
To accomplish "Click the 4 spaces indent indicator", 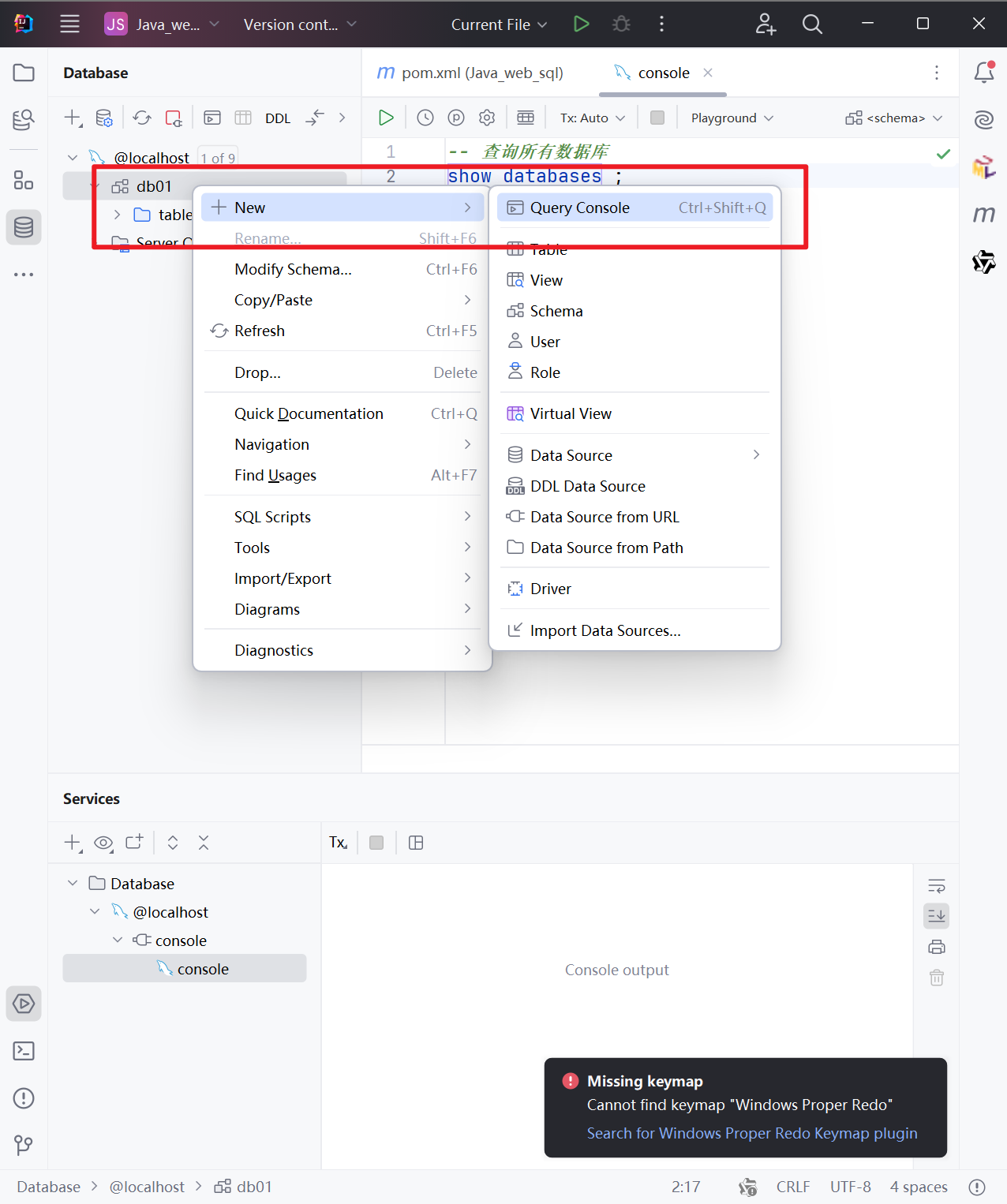I will tap(919, 1187).
